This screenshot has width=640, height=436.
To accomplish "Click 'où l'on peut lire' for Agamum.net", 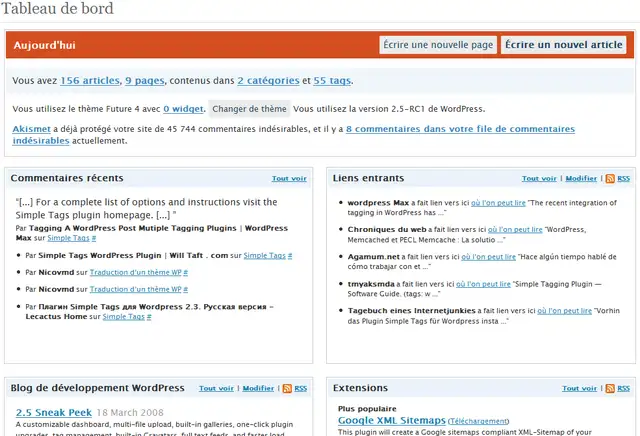I will pyautogui.click(x=489, y=257).
